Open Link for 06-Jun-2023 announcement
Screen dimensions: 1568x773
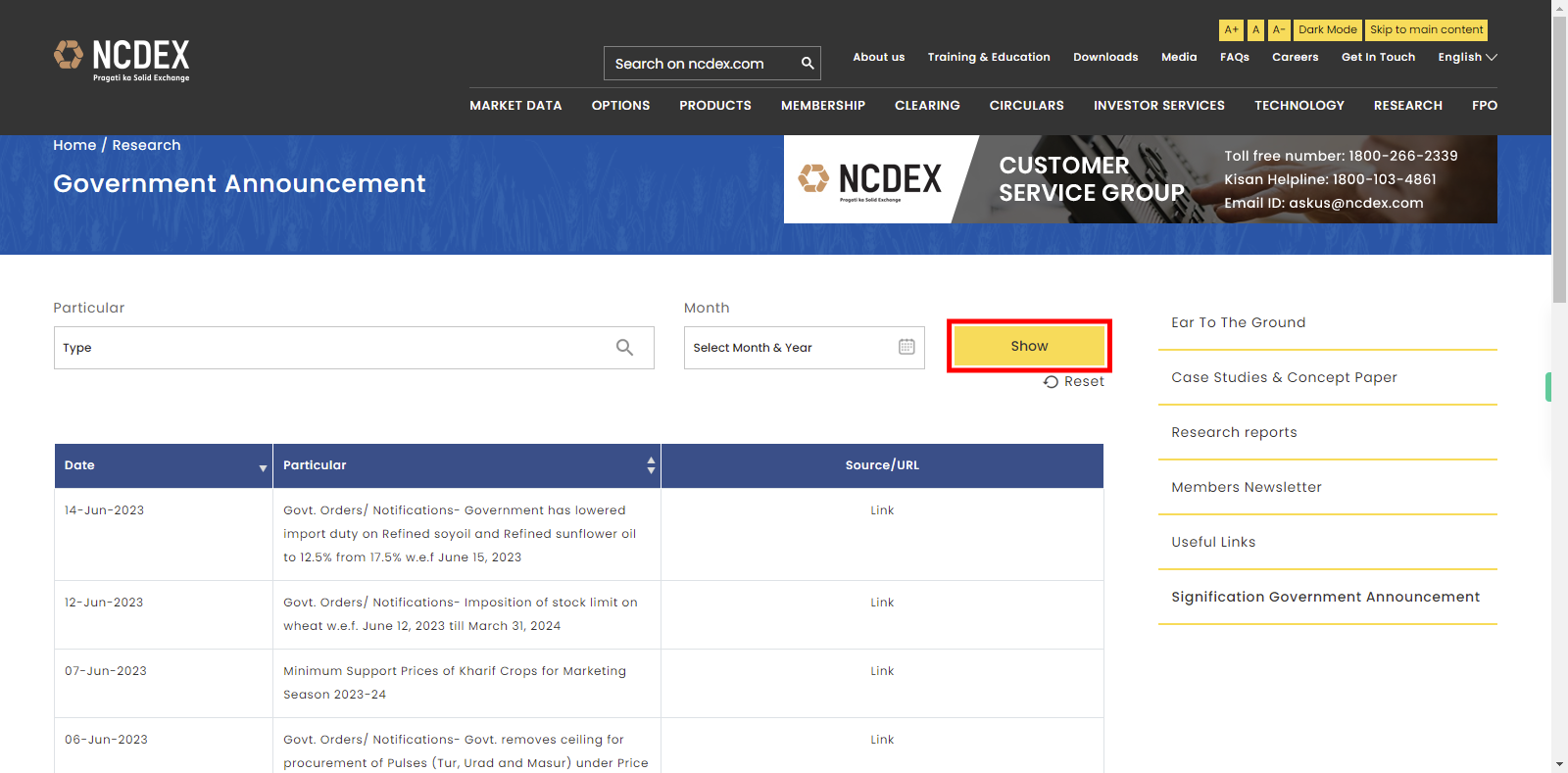click(882, 740)
